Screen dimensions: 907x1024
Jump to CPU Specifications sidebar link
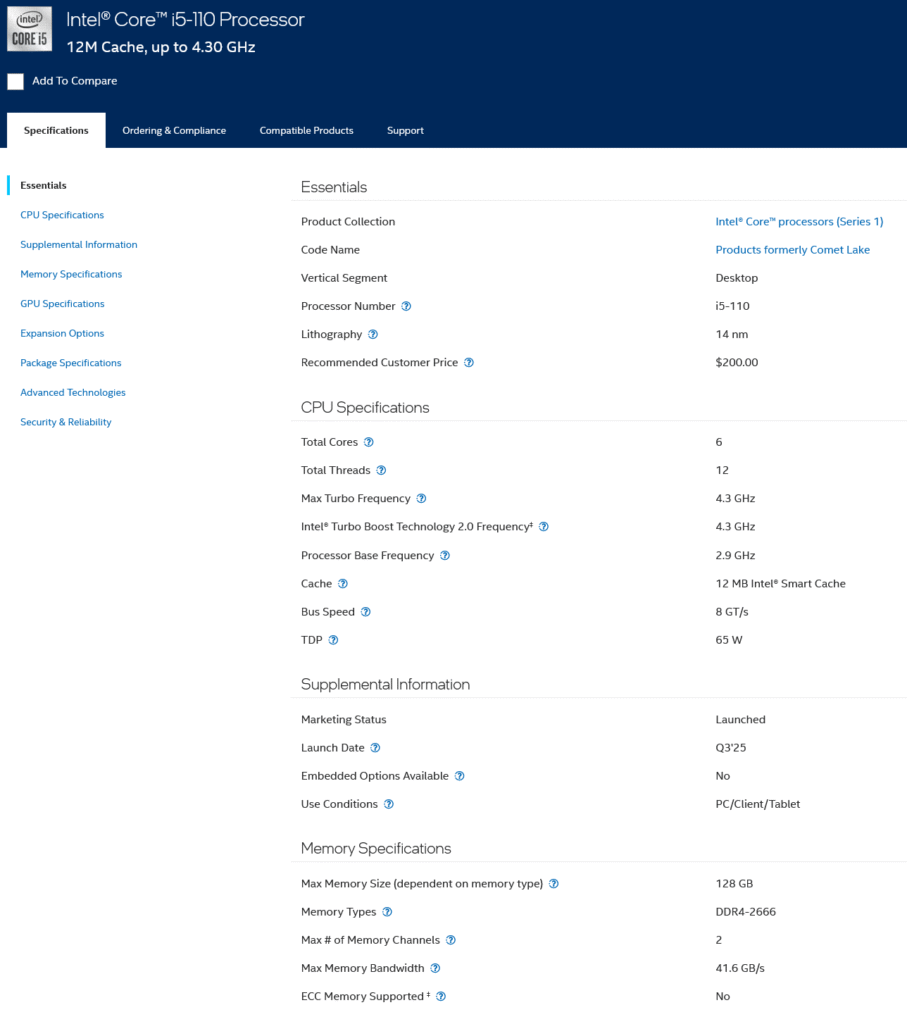coord(62,215)
